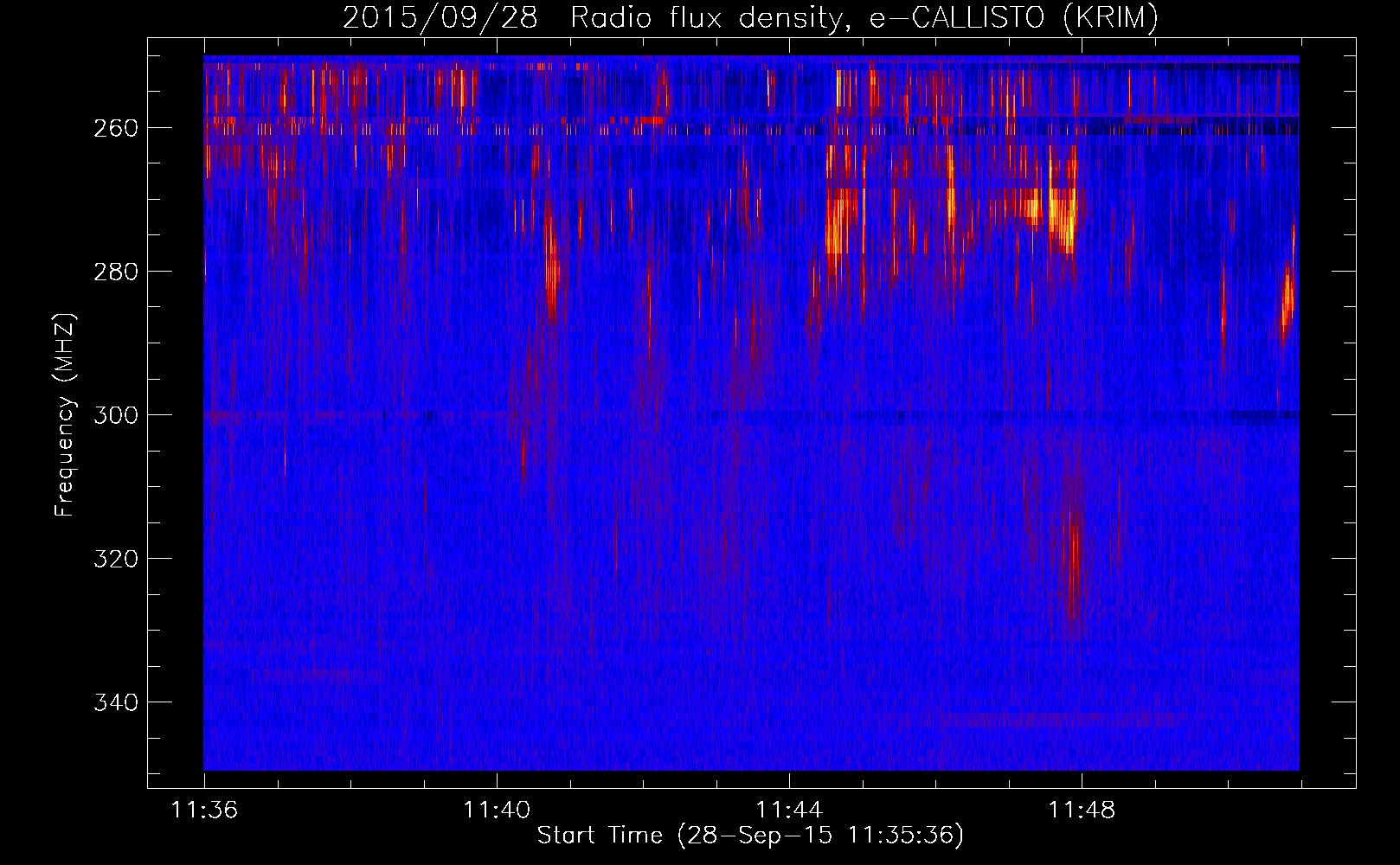Select the 340 frequency tick label

coord(116,702)
